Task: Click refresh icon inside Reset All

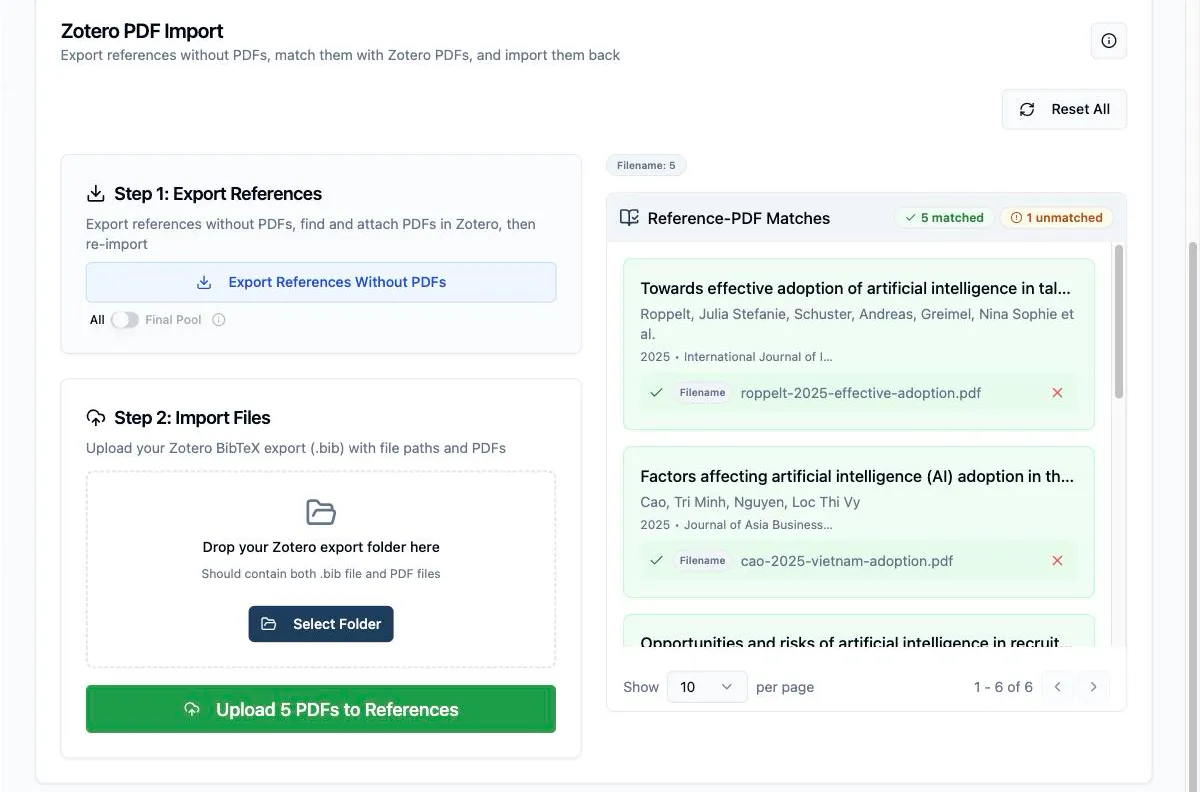Action: [1027, 110]
